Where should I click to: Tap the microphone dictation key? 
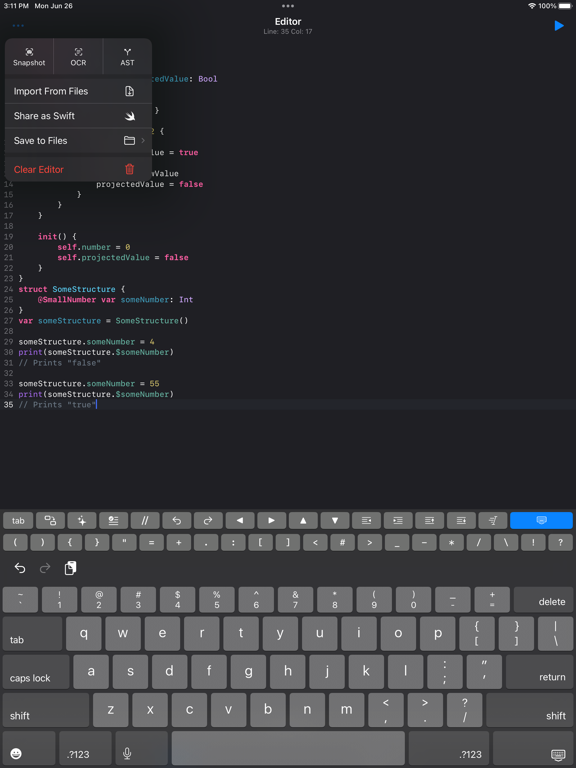point(142,748)
